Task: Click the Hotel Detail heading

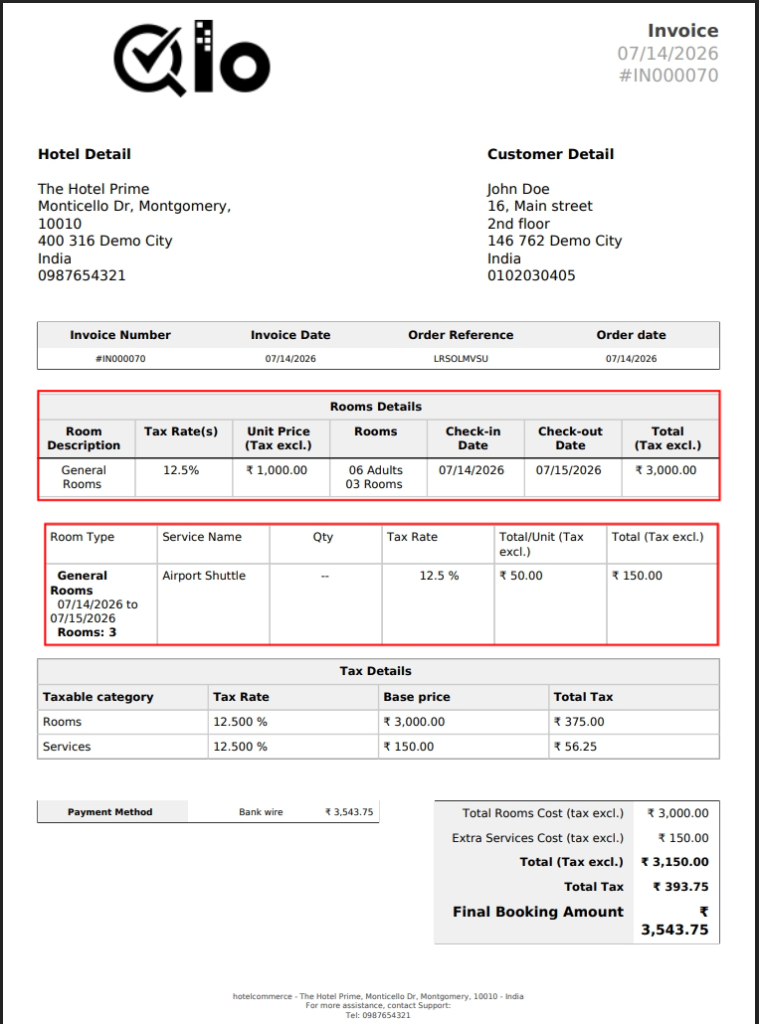Action: (x=84, y=154)
